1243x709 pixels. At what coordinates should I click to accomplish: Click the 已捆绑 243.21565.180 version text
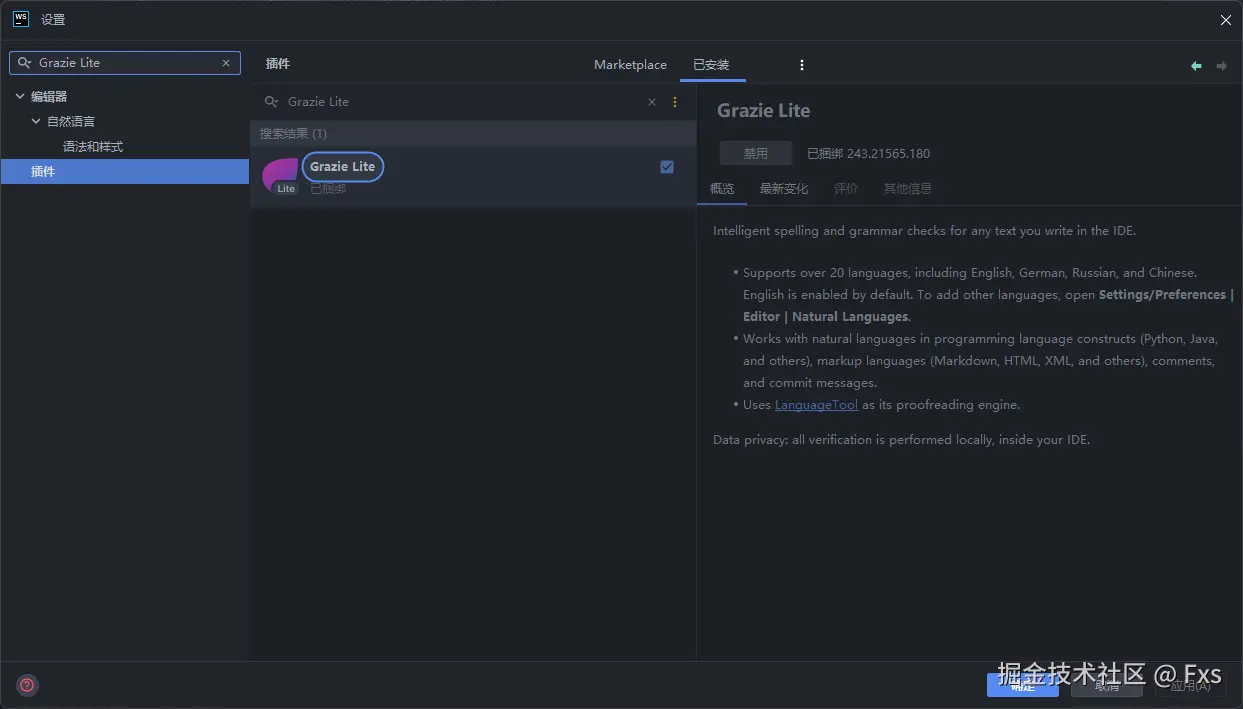(869, 154)
